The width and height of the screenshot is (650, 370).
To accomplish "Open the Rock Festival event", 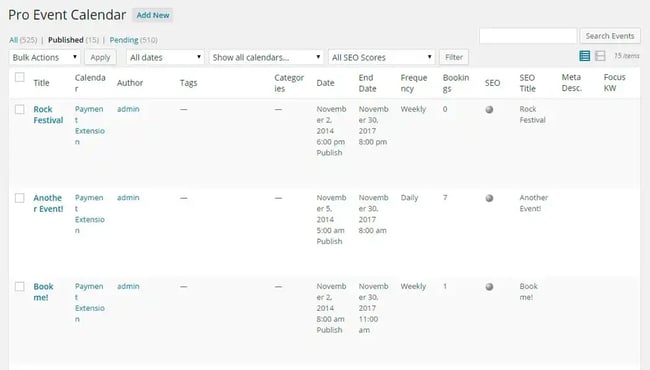I will click(x=48, y=115).
